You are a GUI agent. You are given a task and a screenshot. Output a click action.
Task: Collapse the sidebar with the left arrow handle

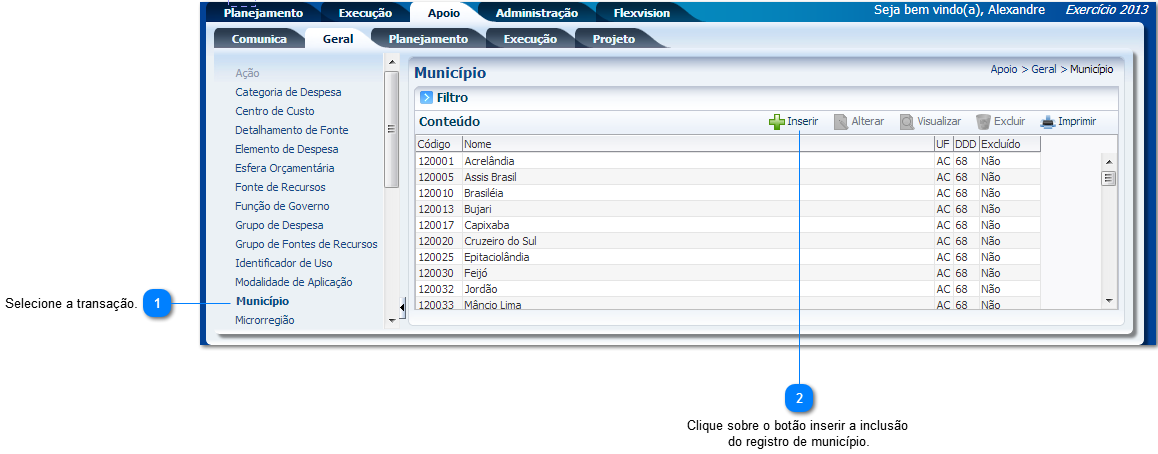[401, 307]
